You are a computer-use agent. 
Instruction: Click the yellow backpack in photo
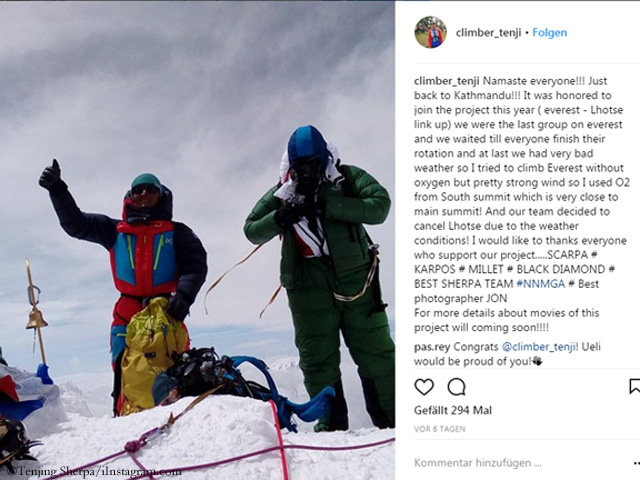[x=152, y=354]
